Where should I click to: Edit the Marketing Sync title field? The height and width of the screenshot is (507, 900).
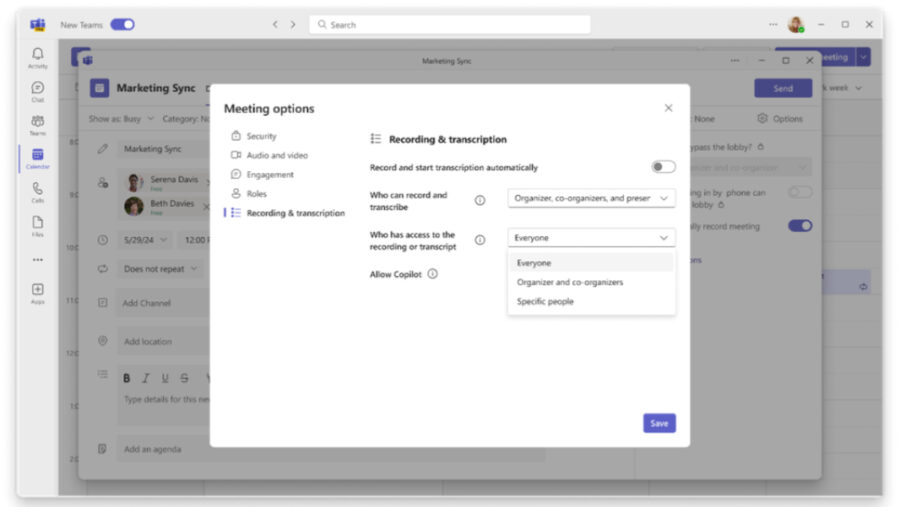(x=164, y=149)
